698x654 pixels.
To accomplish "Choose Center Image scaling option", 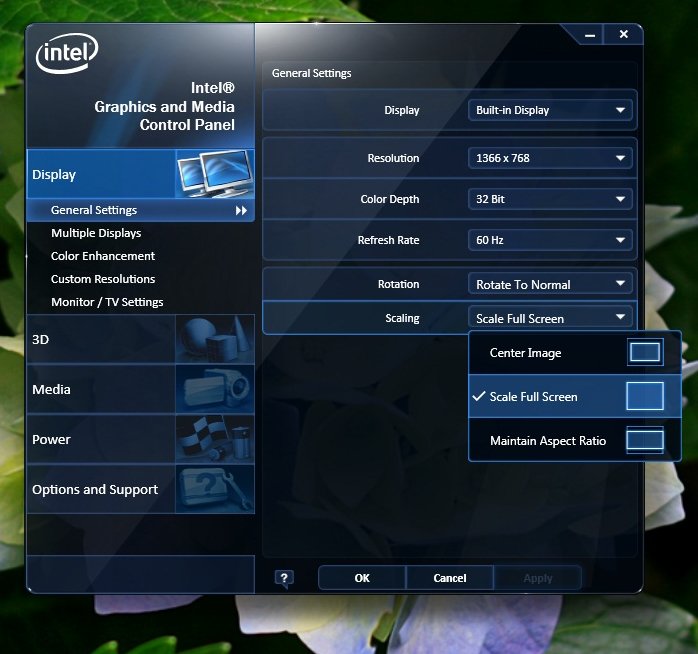I will coord(575,353).
